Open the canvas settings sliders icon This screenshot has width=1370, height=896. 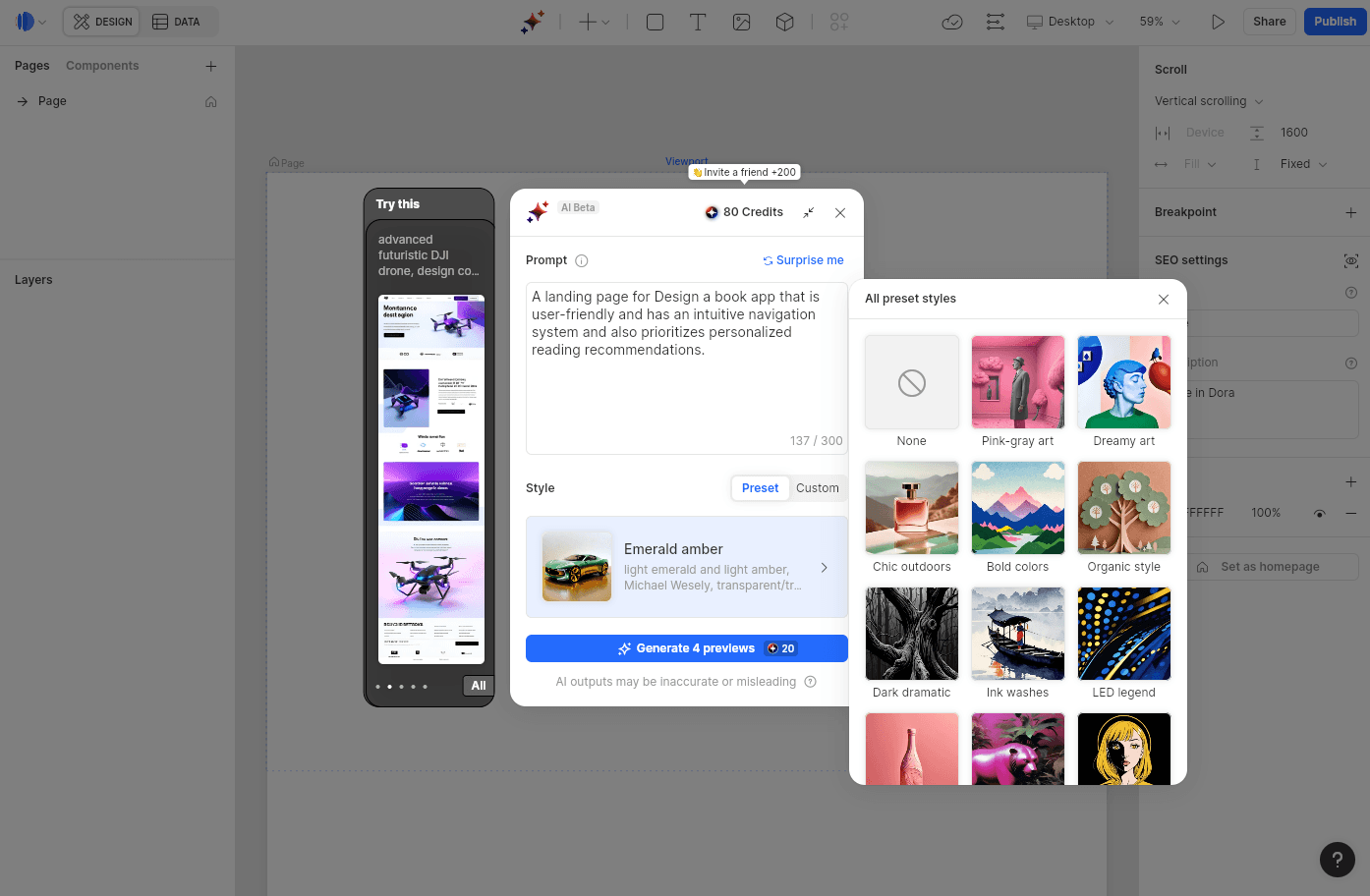pos(995,21)
